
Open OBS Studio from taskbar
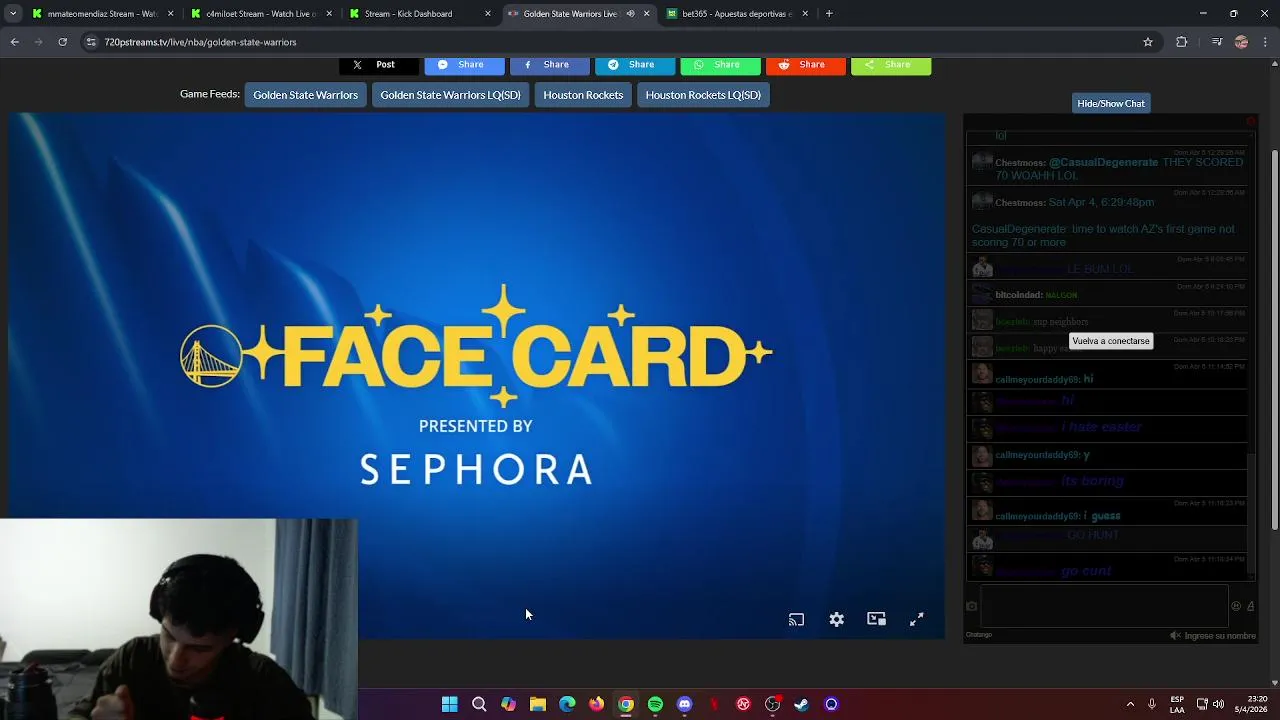(x=772, y=704)
